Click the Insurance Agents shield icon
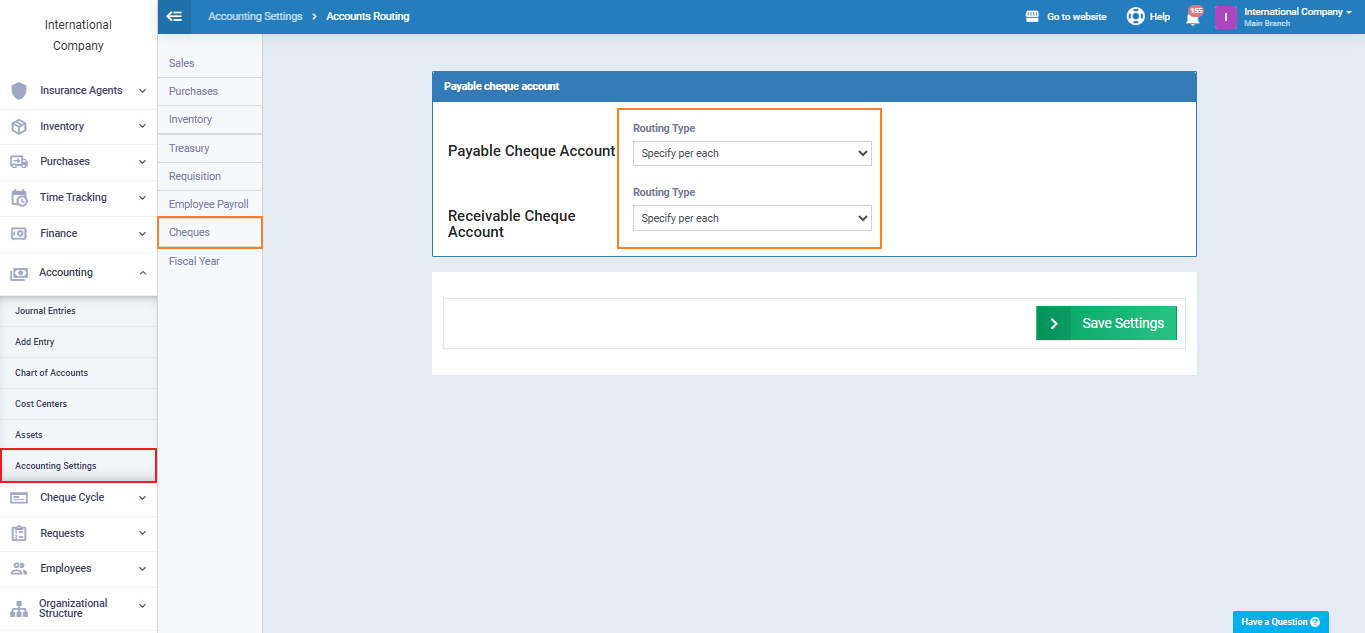Image resolution: width=1365 pixels, height=633 pixels. (19, 91)
